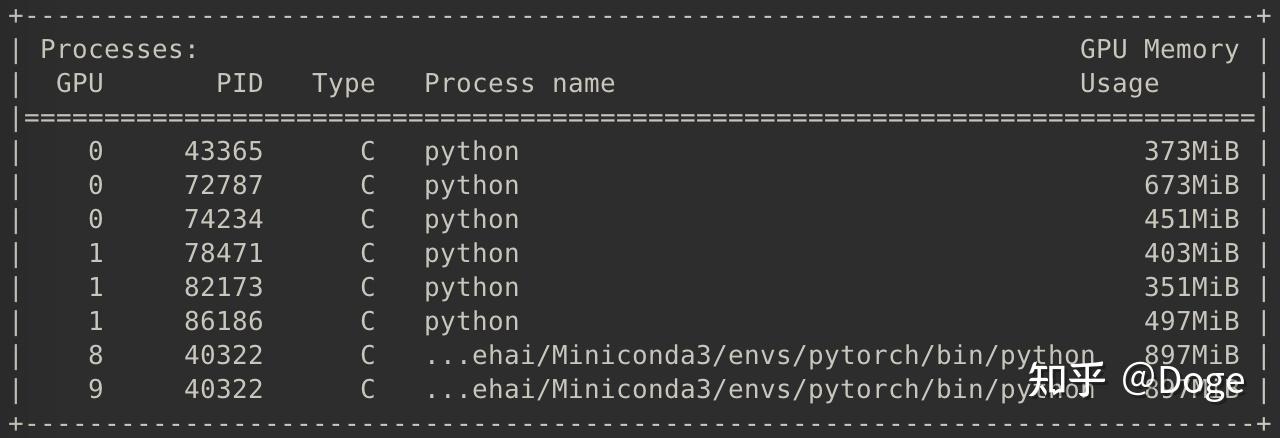The height and width of the screenshot is (438, 1280).
Task: Click the @Doge username watermark
Action: [x=1184, y=380]
